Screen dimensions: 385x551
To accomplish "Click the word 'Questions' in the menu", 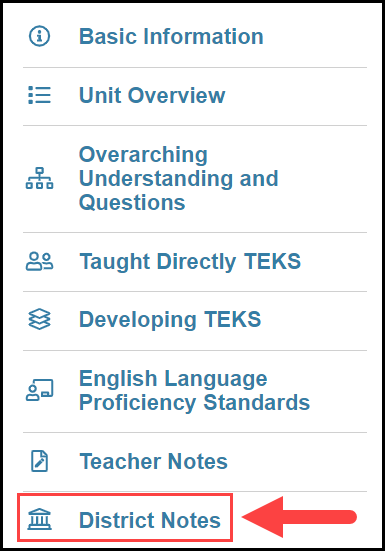I will [132, 203].
